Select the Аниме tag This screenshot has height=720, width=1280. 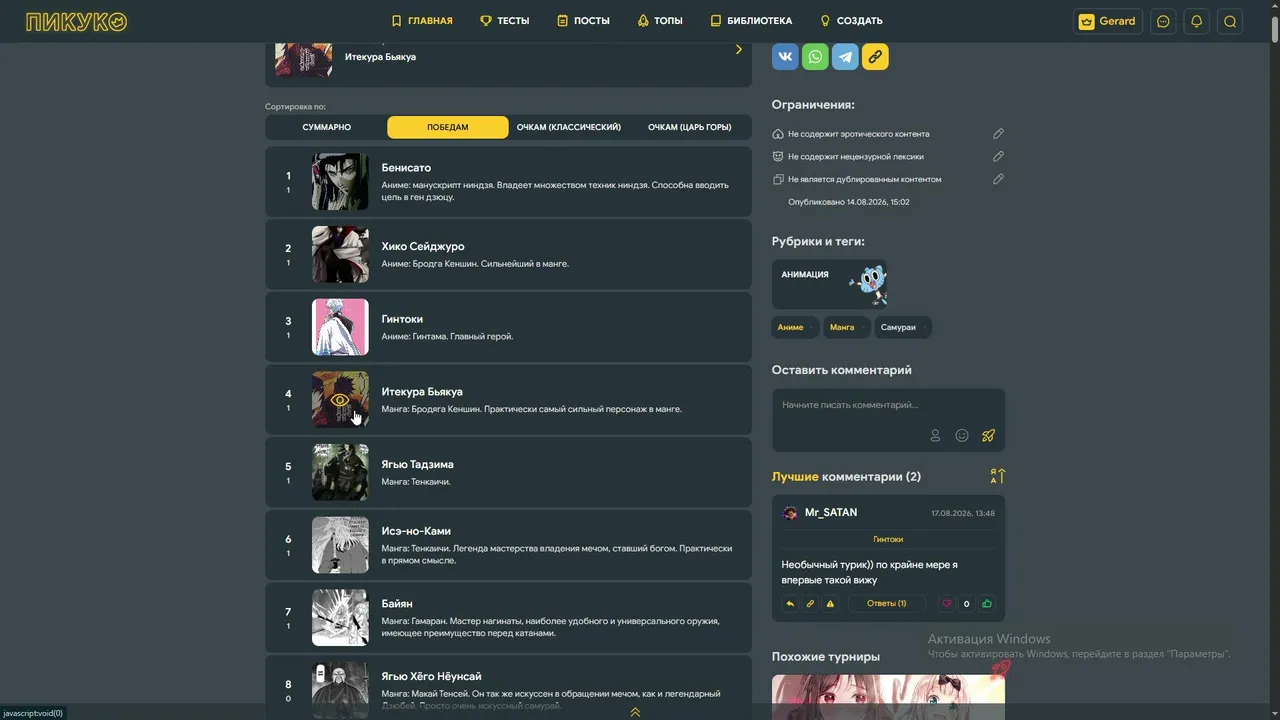click(794, 327)
